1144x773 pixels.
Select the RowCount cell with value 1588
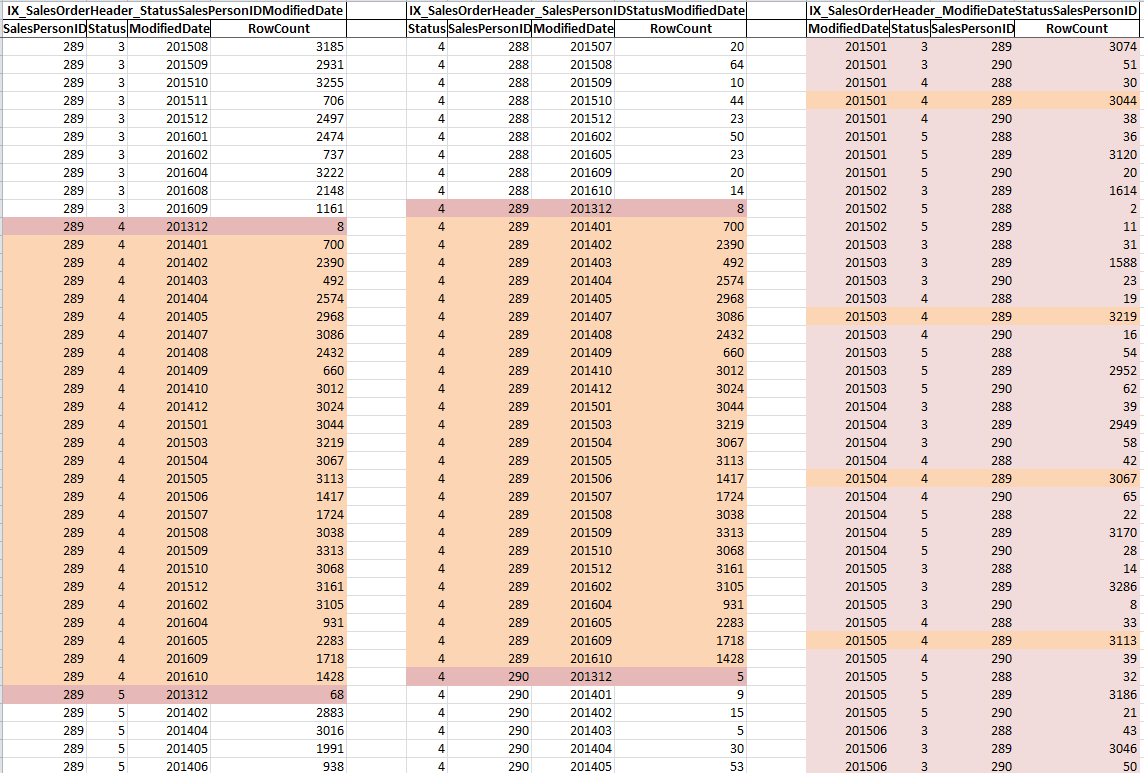coord(1077,263)
